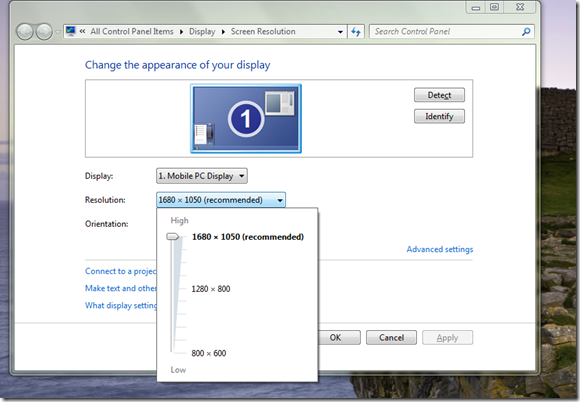Click the Detect button
The height and width of the screenshot is (402, 580).
click(x=439, y=95)
